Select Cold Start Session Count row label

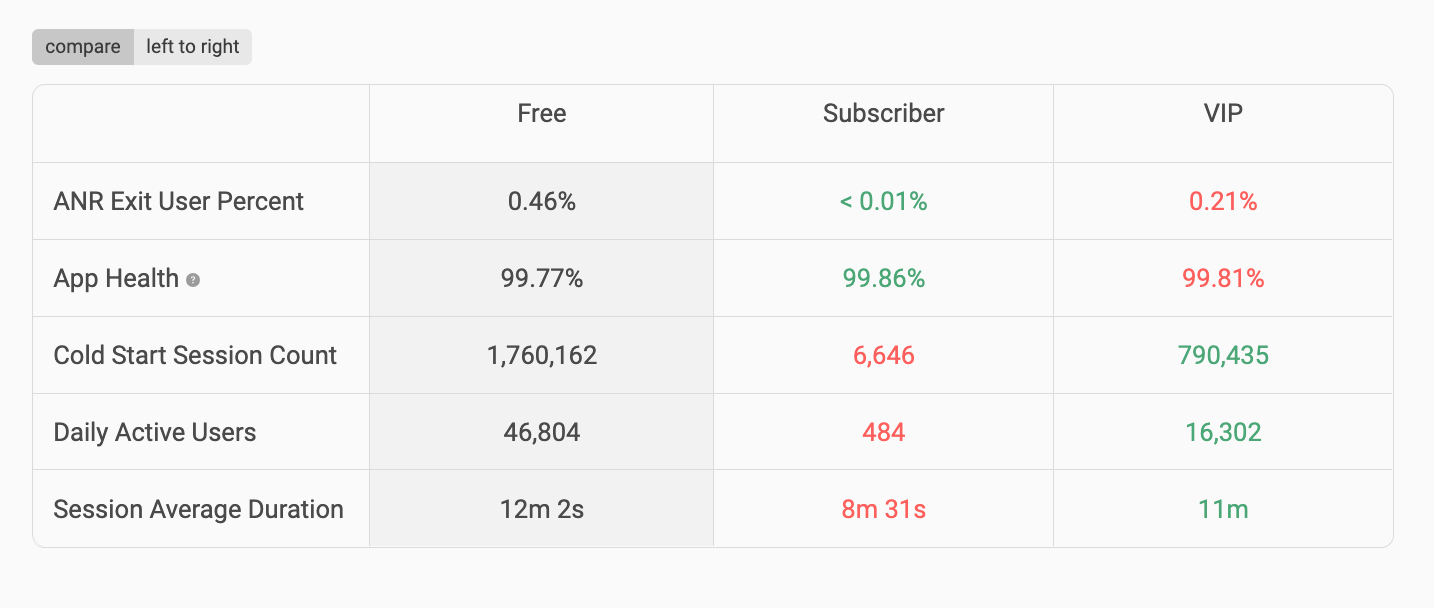[x=195, y=355]
